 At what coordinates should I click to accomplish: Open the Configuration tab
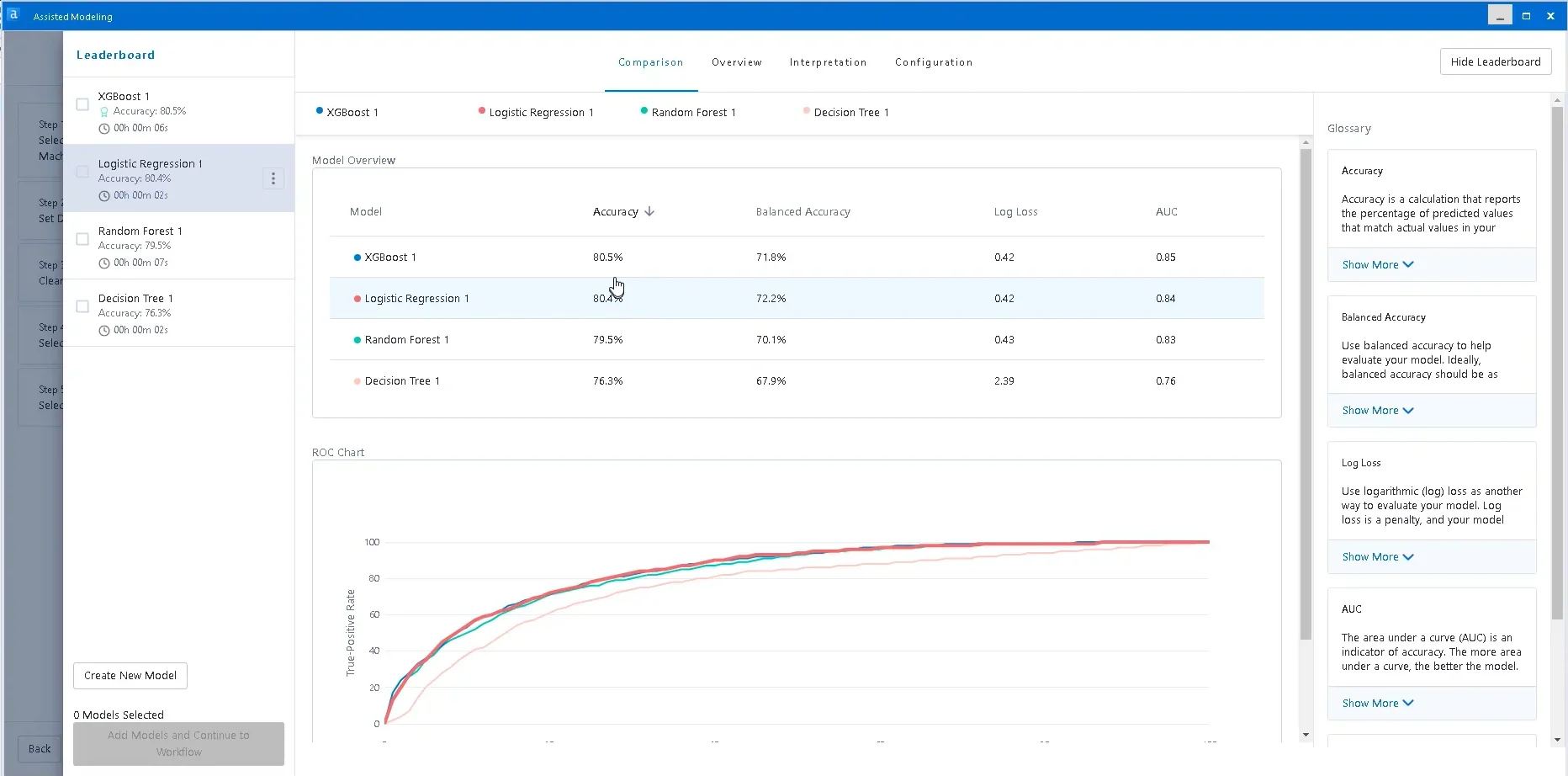tap(934, 62)
